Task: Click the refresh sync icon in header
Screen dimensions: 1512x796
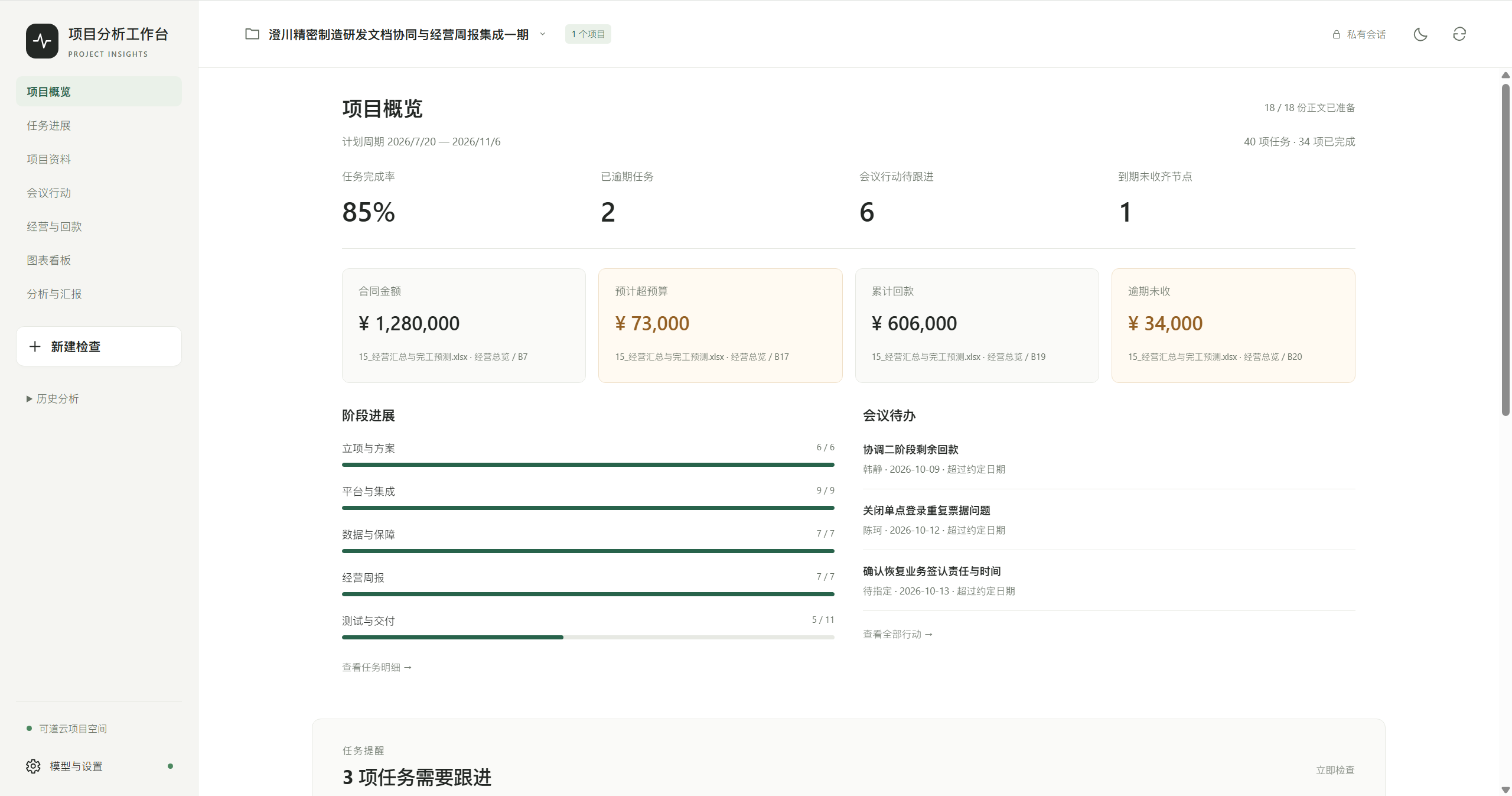Action: [1459, 34]
